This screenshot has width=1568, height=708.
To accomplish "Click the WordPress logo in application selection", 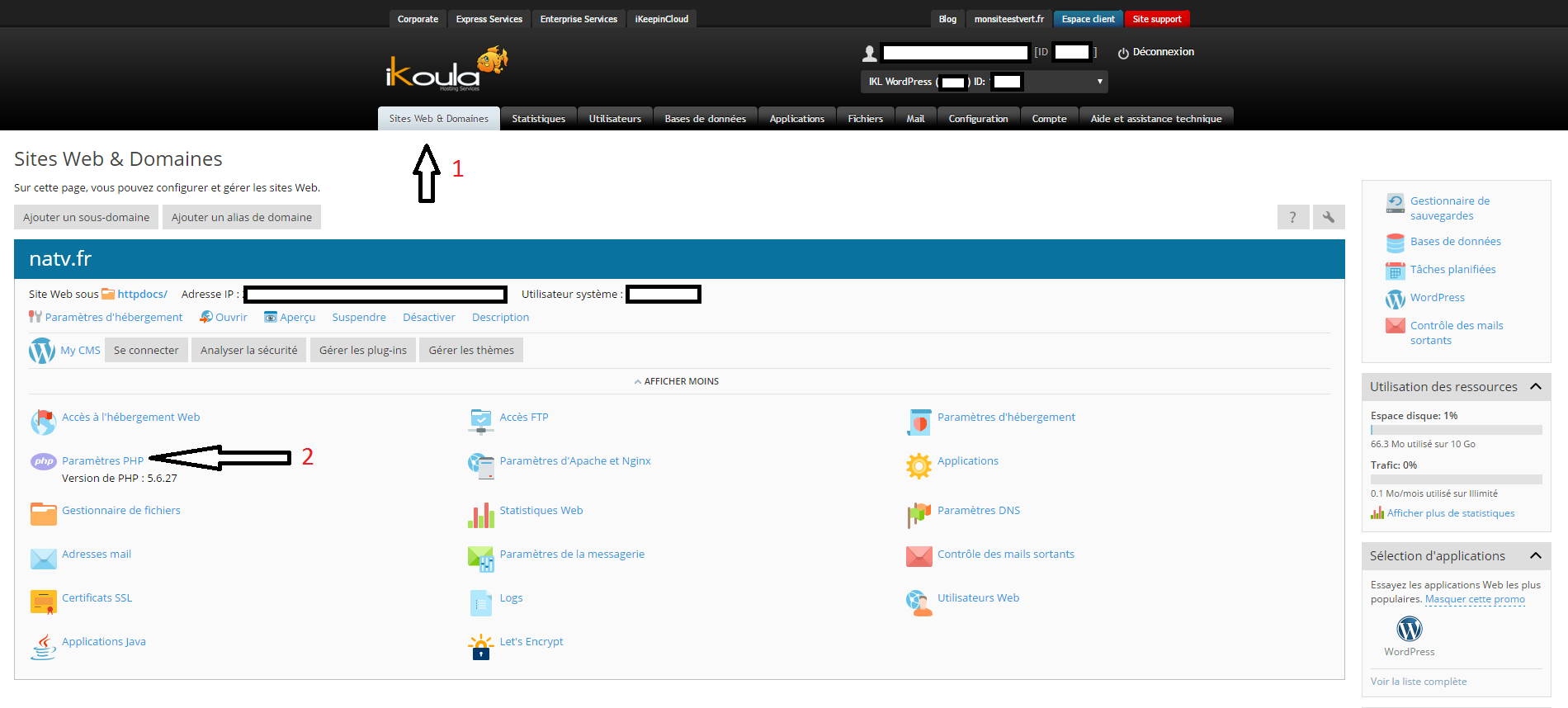I will pyautogui.click(x=1409, y=629).
